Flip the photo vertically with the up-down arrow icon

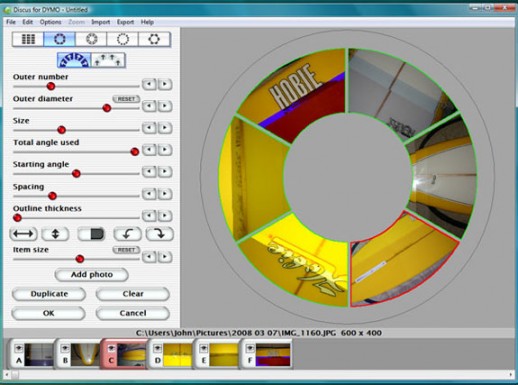pyautogui.click(x=55, y=234)
